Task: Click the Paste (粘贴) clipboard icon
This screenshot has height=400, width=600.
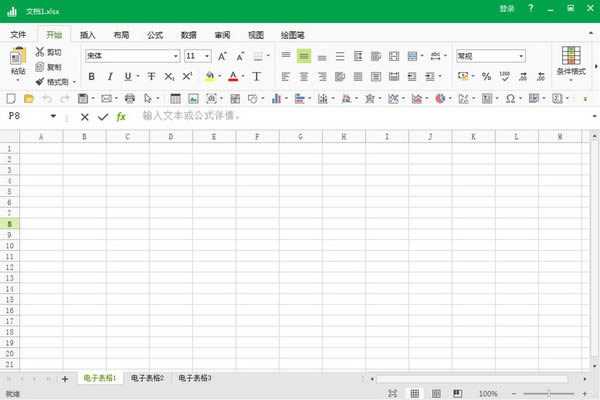Action: [x=18, y=56]
